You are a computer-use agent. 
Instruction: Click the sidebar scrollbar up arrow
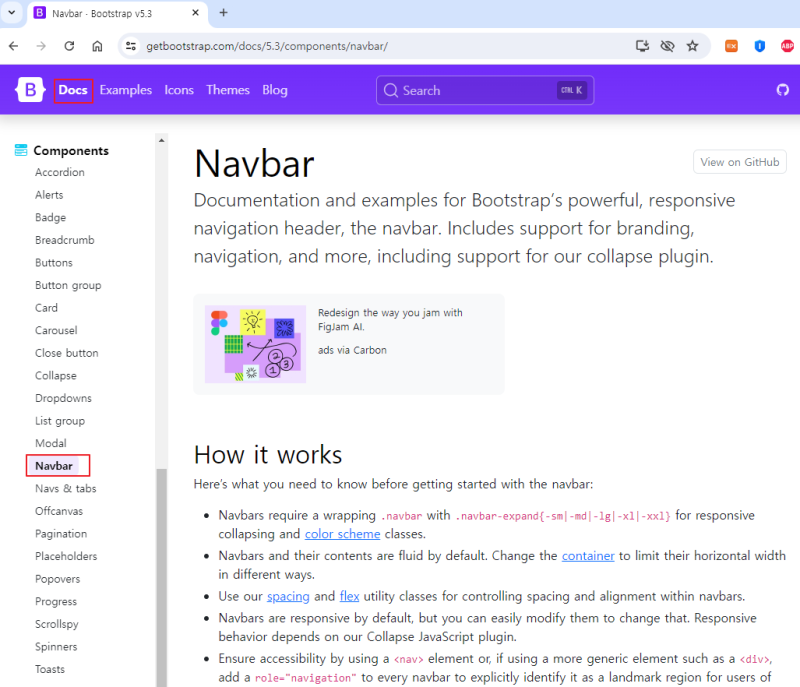[162, 140]
